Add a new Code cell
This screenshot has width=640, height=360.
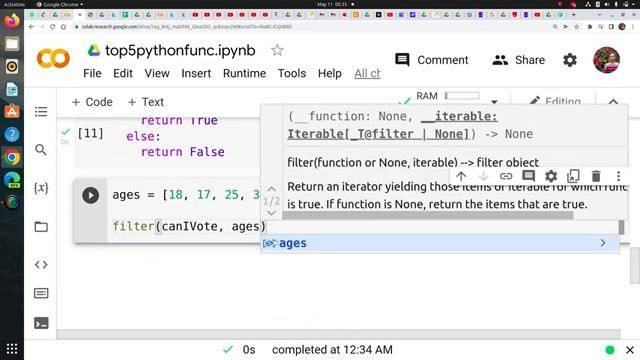92,102
